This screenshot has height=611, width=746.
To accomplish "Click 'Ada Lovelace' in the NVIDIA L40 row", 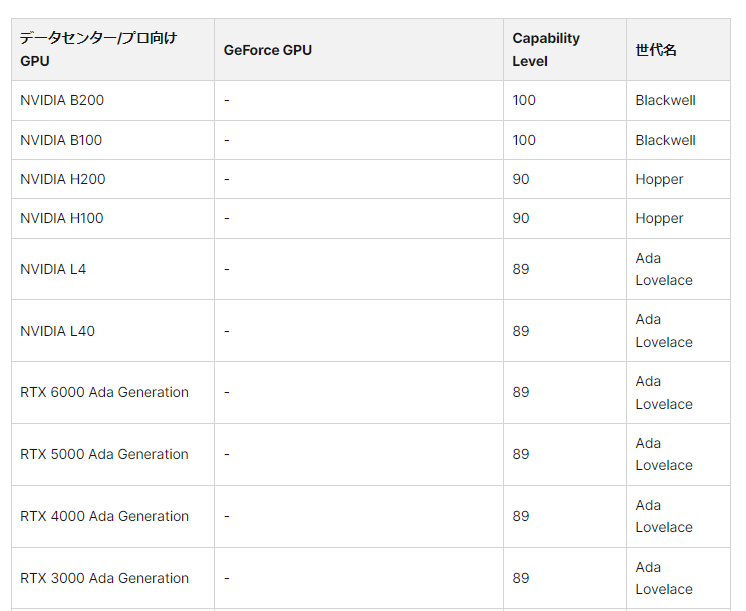I will point(664,331).
